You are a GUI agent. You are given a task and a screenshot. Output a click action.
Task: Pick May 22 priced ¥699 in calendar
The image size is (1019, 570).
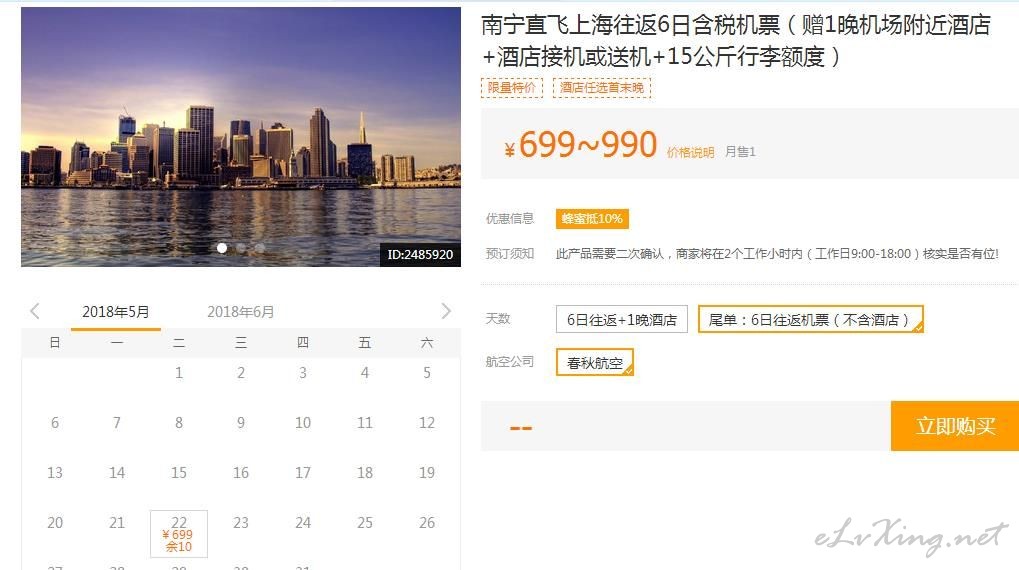coord(179,534)
